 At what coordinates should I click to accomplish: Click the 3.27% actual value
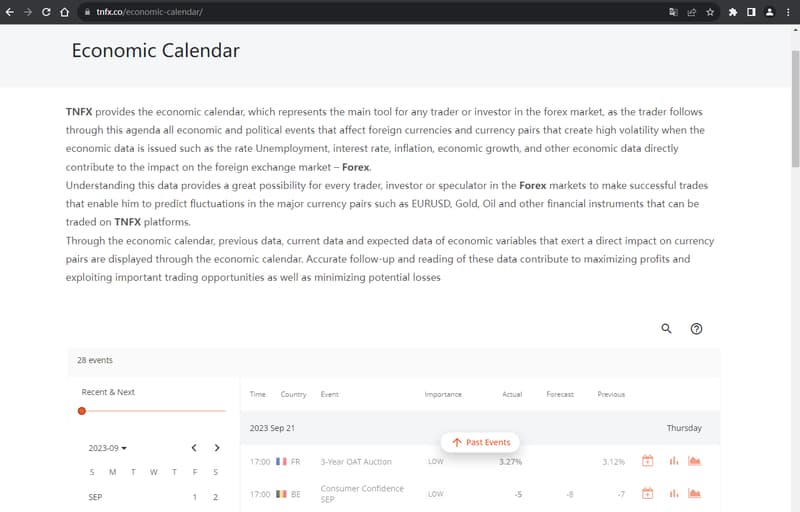[x=510, y=462]
